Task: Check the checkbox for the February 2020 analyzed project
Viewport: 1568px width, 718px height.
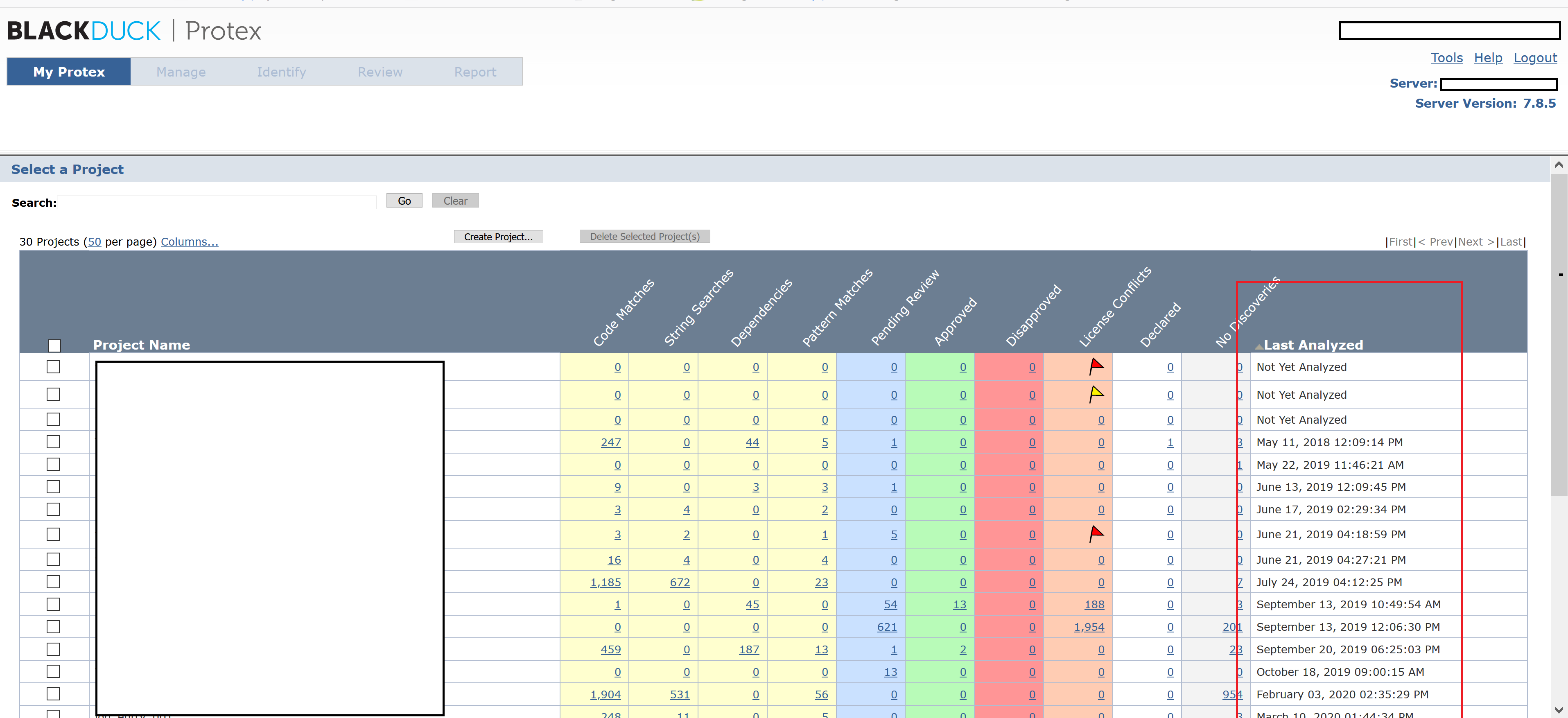Action: point(54,694)
